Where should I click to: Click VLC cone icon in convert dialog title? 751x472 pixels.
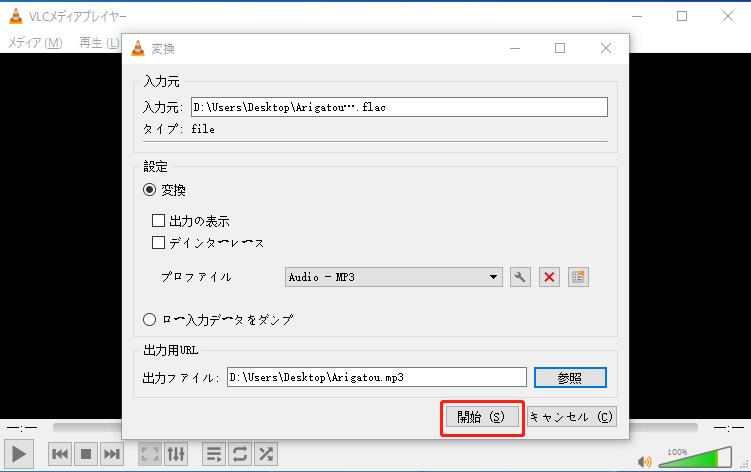pos(138,48)
